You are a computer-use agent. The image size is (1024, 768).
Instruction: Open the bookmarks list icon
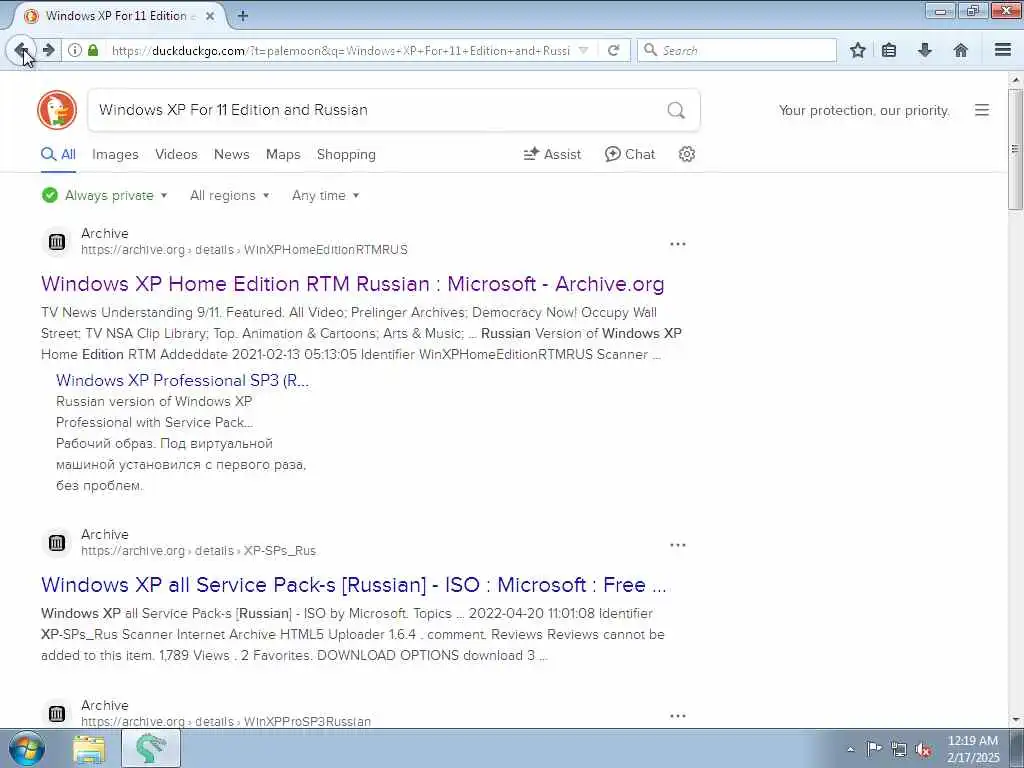889,50
